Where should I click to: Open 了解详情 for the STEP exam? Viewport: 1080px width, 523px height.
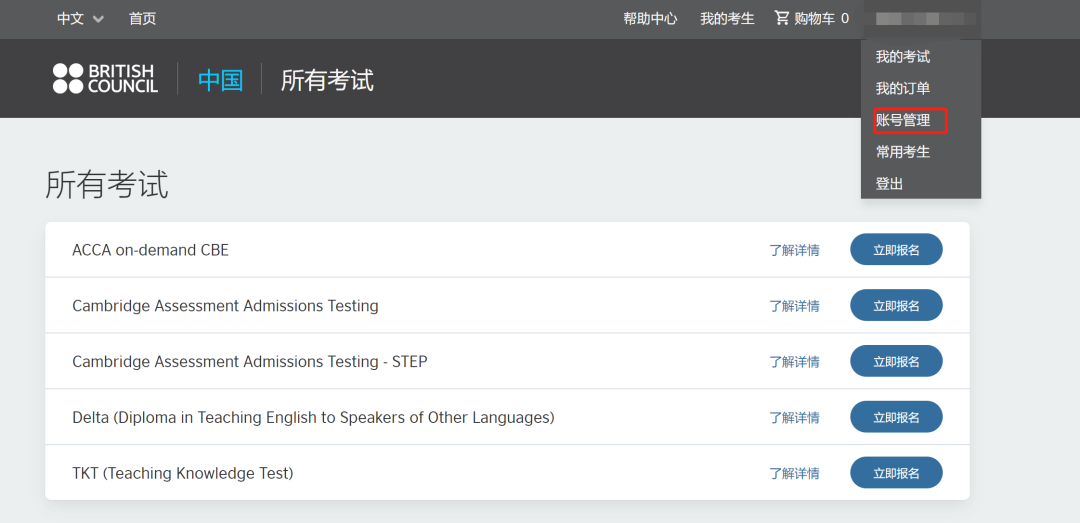(x=794, y=362)
